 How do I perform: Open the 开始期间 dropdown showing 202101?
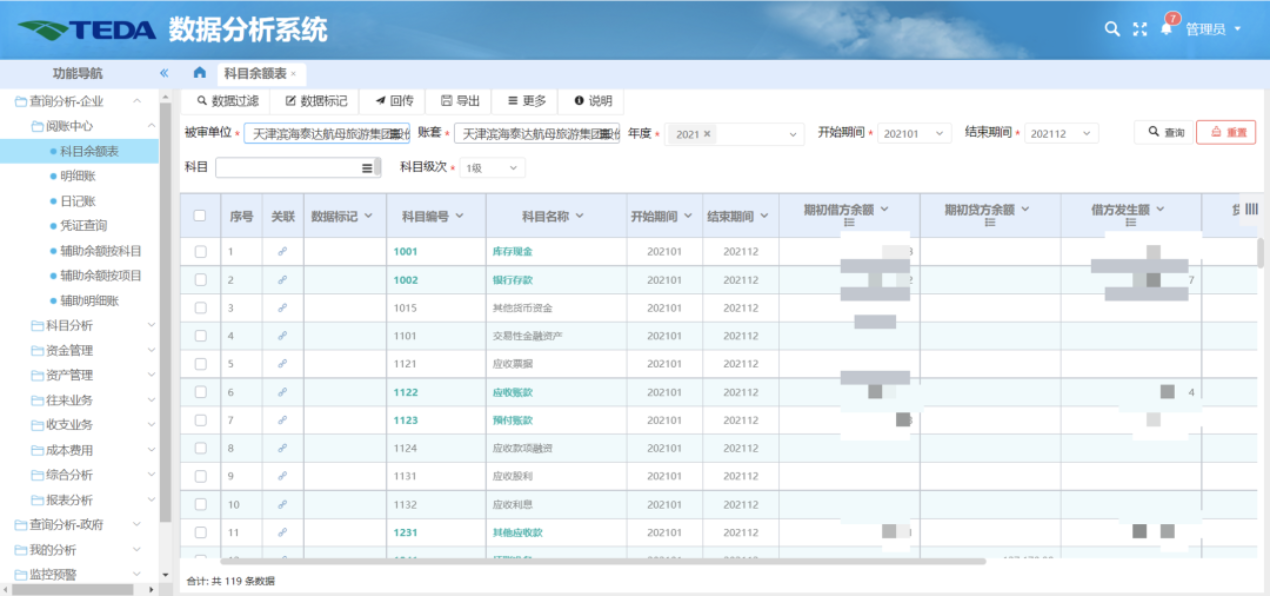[x=914, y=133]
